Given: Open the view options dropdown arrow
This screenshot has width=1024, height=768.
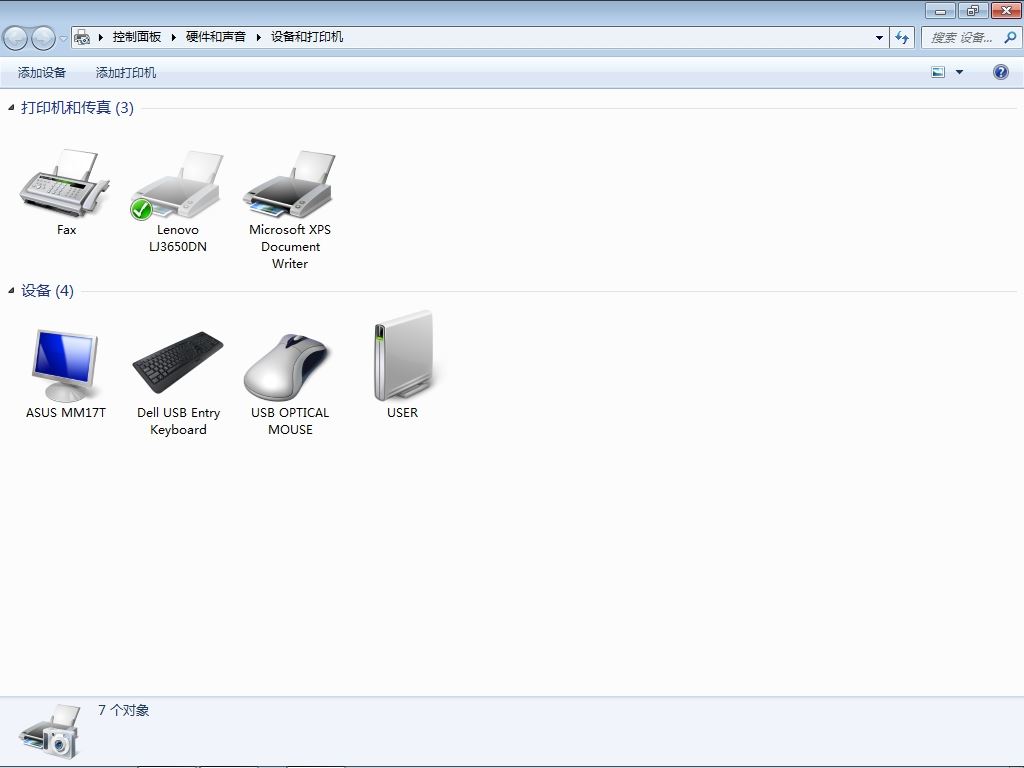Looking at the screenshot, I should pos(959,72).
